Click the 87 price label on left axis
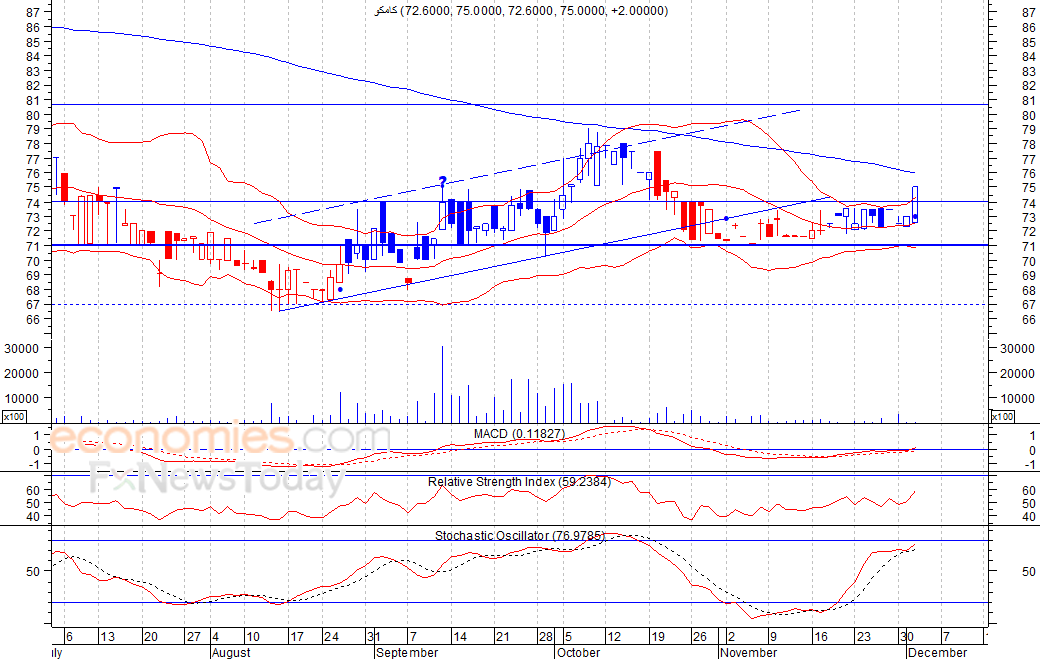Viewport: 1040px width, 659px height. point(32,12)
